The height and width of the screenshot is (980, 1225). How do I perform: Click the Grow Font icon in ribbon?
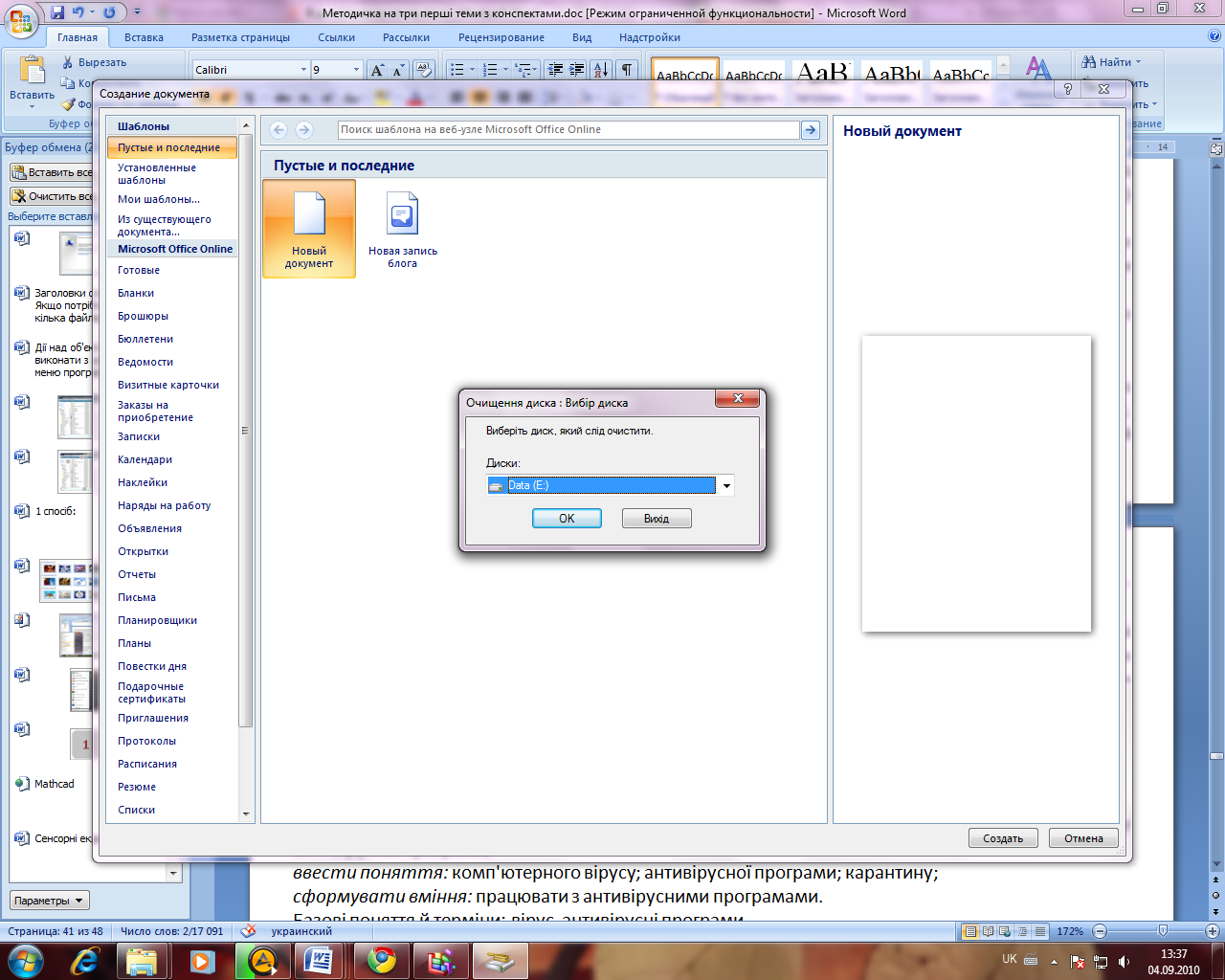tap(377, 70)
